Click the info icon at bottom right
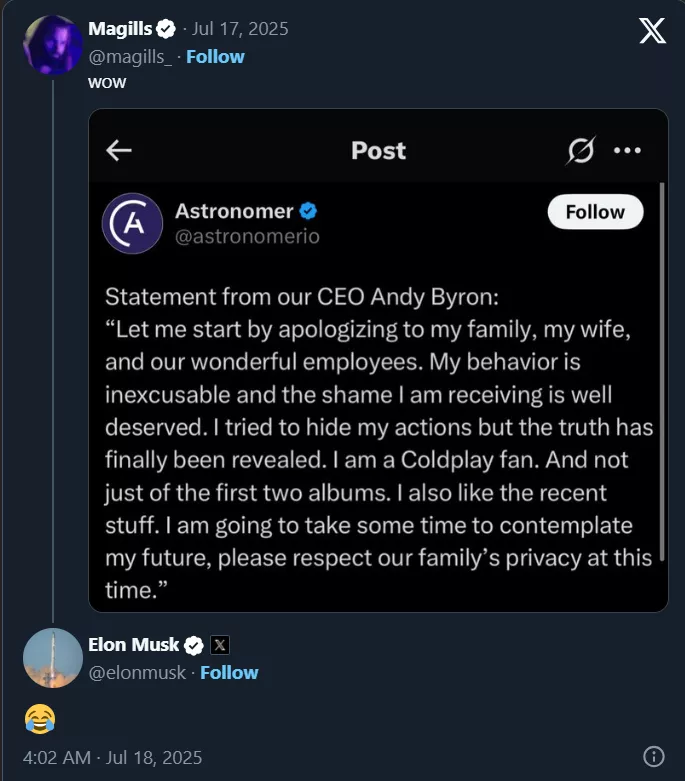 (x=654, y=756)
